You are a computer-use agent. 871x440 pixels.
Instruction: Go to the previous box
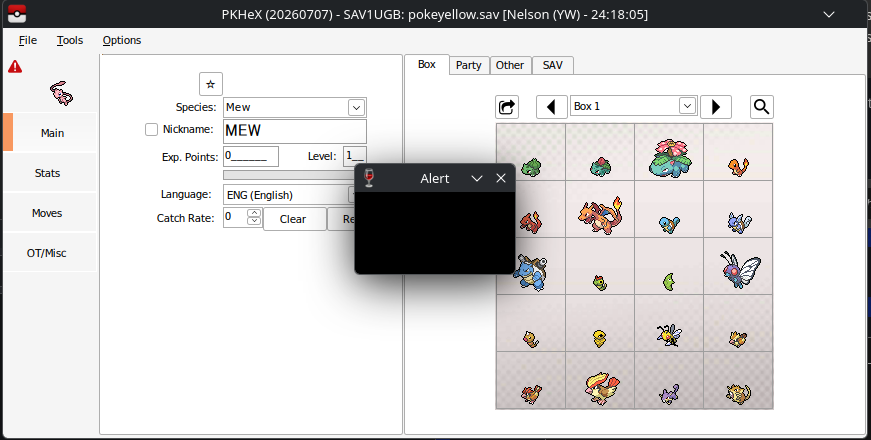pos(551,107)
